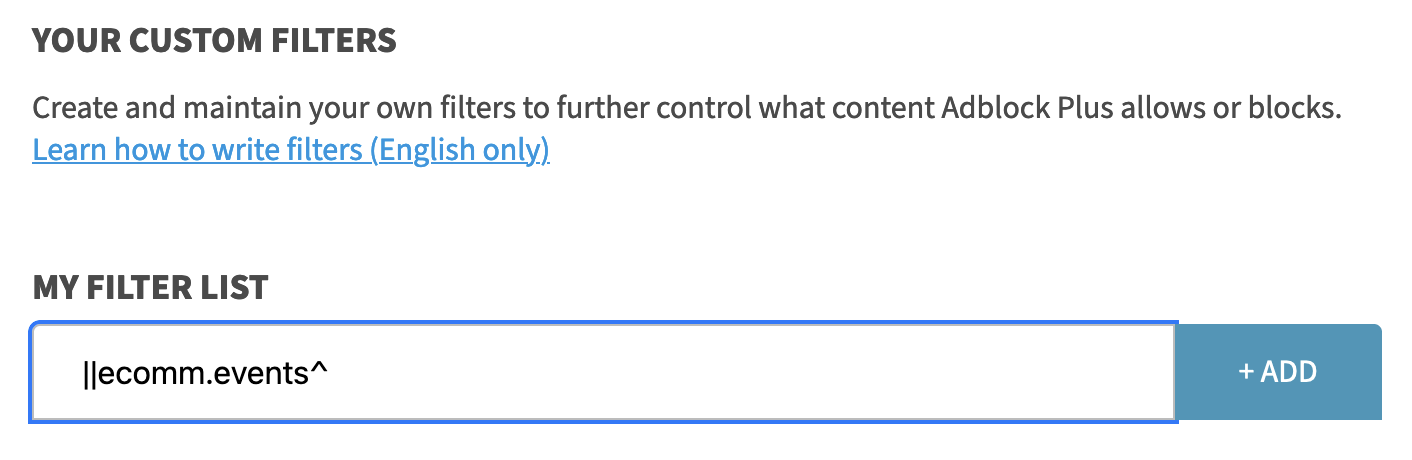
Task: Click the word ADD on the blue button
Action: pos(1289,372)
